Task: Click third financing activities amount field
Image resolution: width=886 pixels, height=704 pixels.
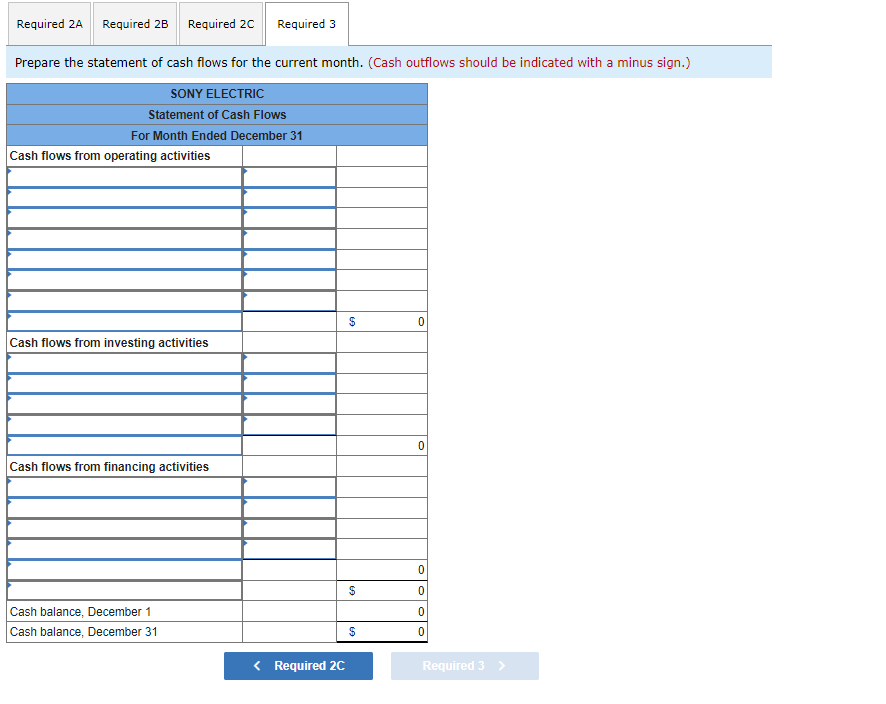Action: coord(289,528)
